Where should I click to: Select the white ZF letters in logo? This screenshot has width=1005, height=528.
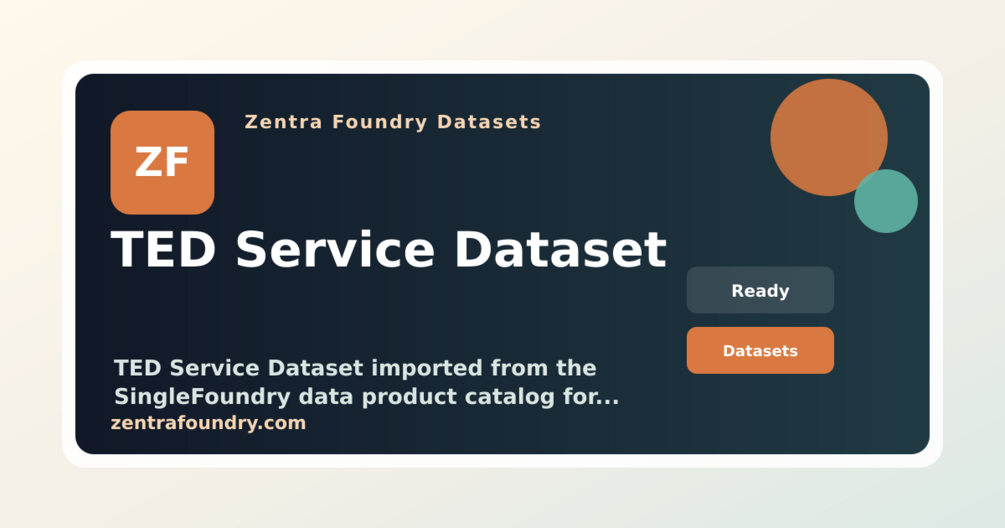point(162,163)
